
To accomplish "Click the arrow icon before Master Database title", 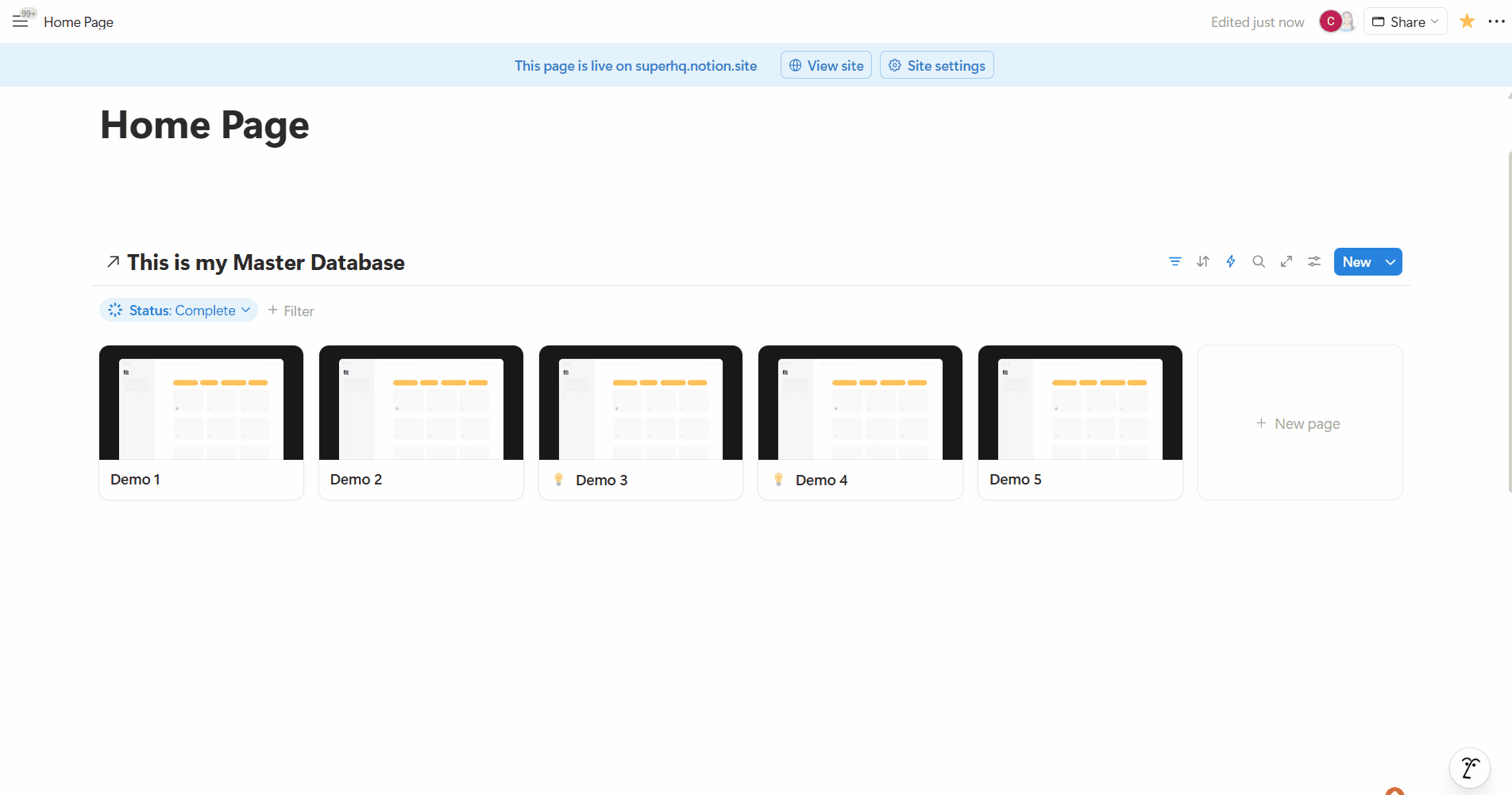I will click(114, 261).
